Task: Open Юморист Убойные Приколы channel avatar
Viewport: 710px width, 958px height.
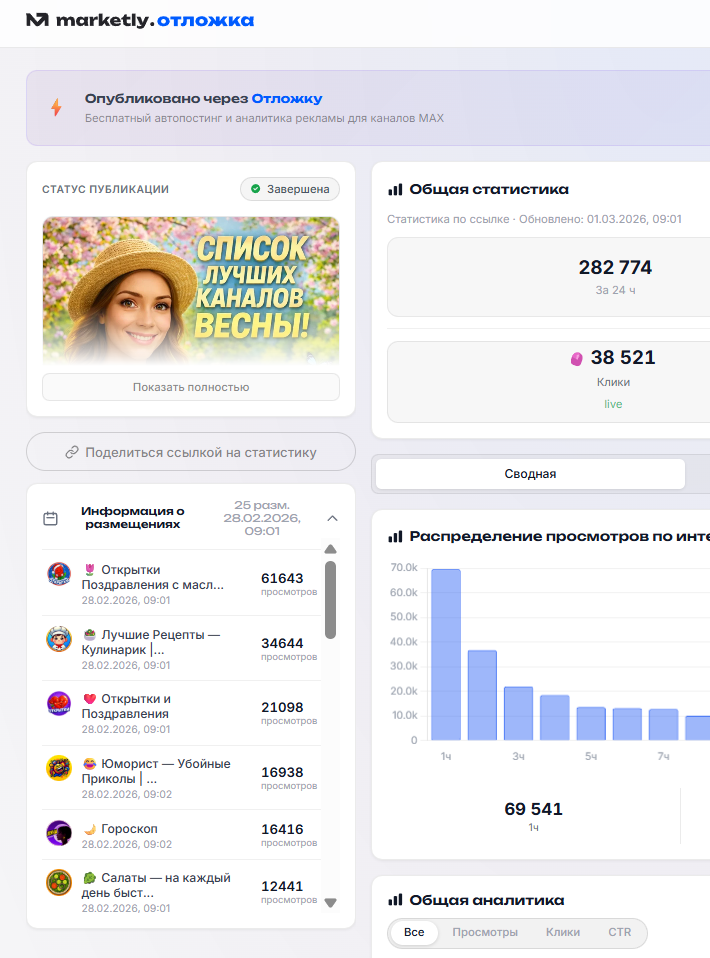Action: (59, 769)
